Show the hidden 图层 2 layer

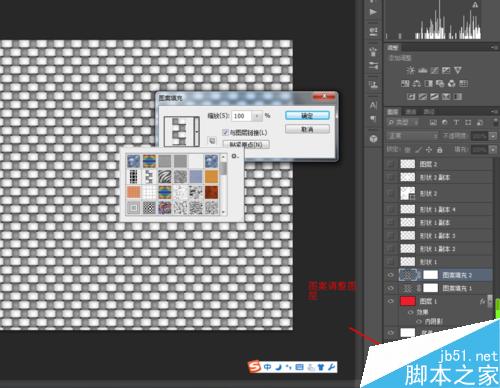[x=391, y=164]
